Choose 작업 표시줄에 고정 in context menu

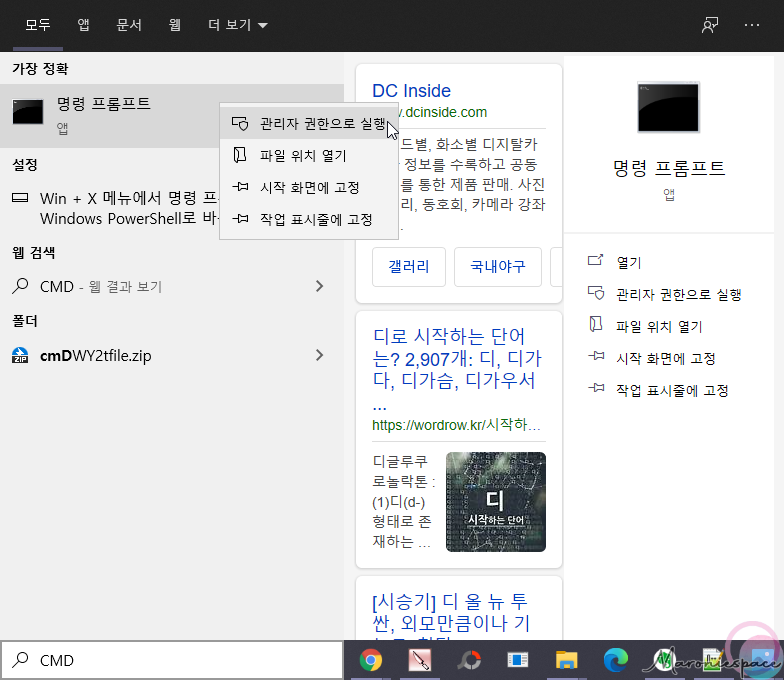click(309, 220)
